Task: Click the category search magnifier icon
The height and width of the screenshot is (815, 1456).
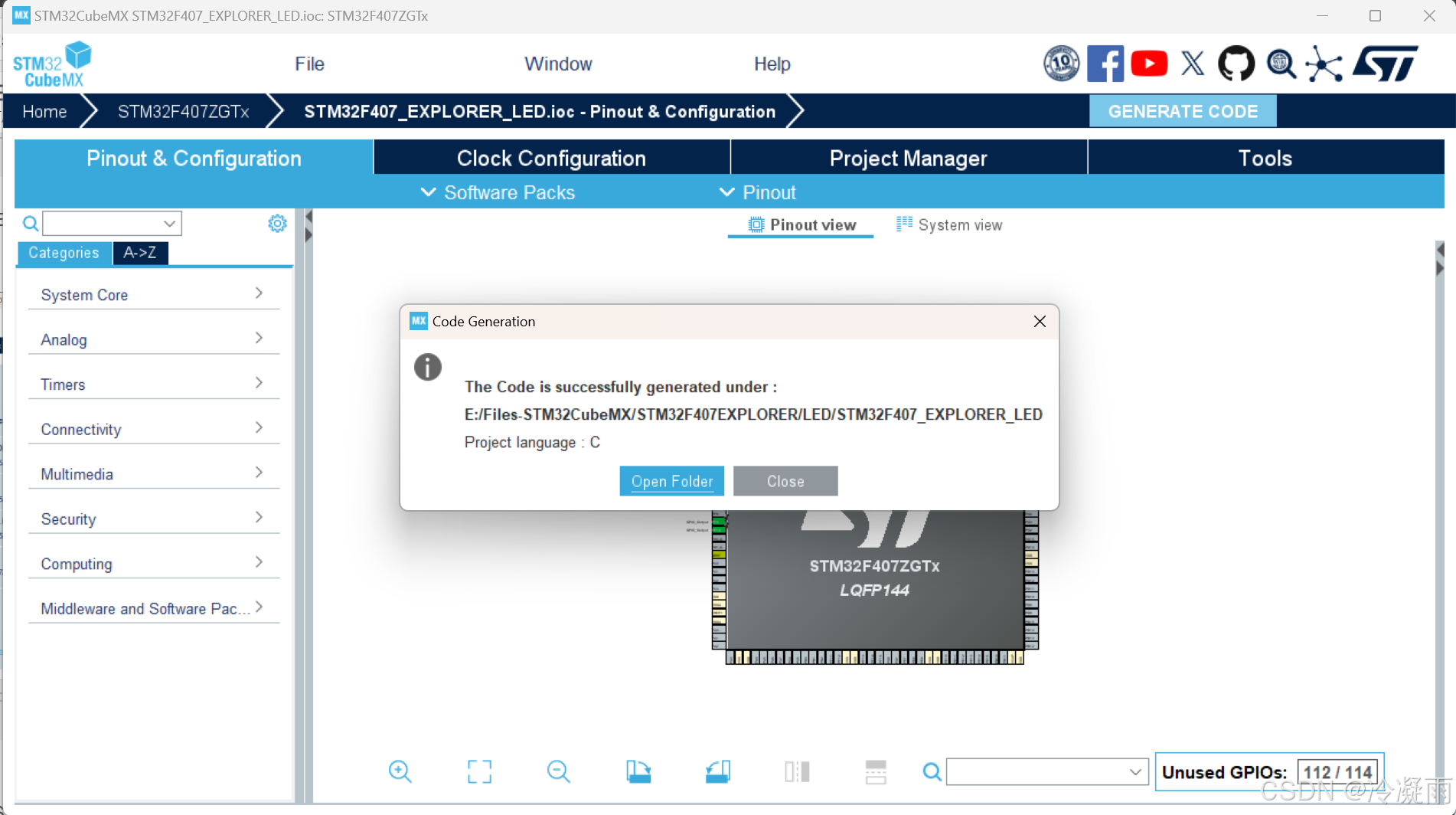Action: [x=31, y=224]
